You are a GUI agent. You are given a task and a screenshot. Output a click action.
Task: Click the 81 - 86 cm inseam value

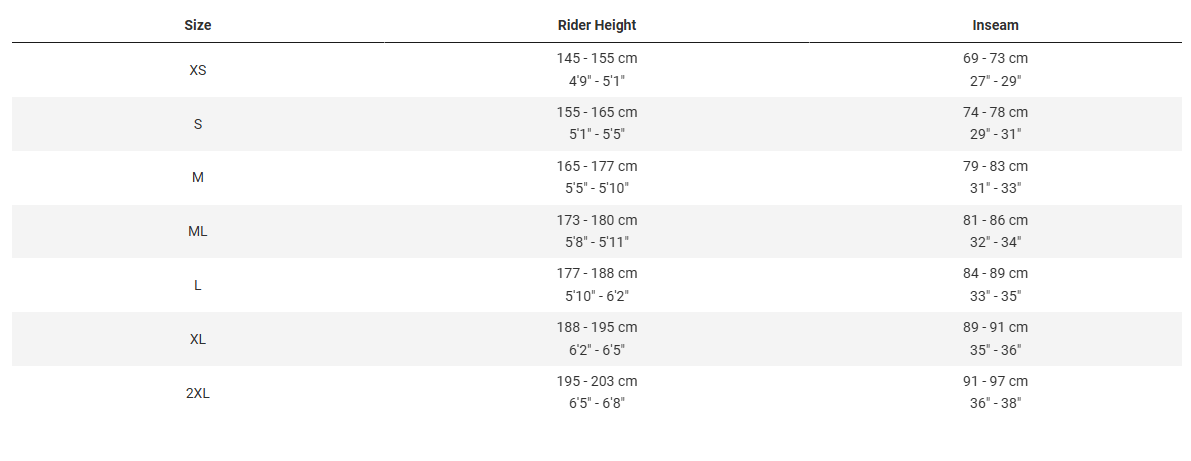click(995, 220)
